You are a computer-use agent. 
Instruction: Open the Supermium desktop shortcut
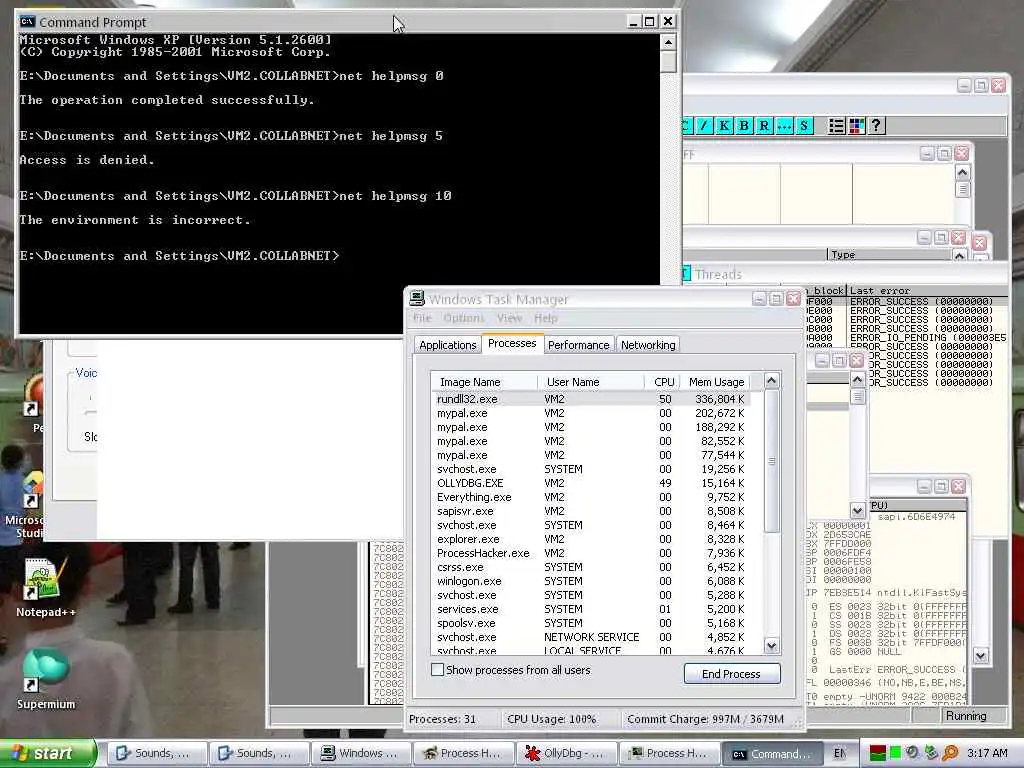45,677
